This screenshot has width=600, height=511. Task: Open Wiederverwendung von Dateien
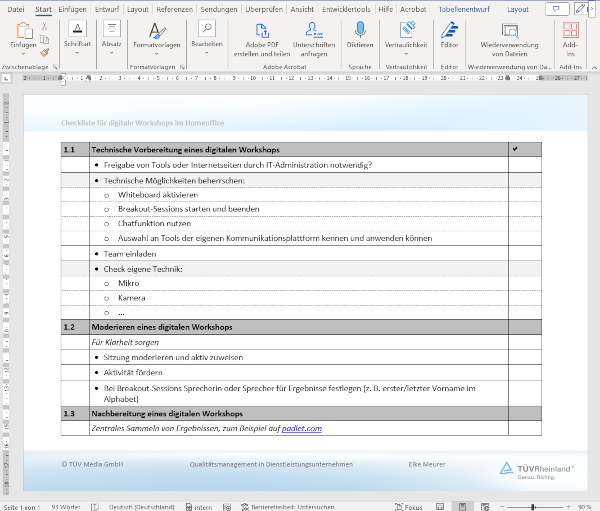click(510, 35)
